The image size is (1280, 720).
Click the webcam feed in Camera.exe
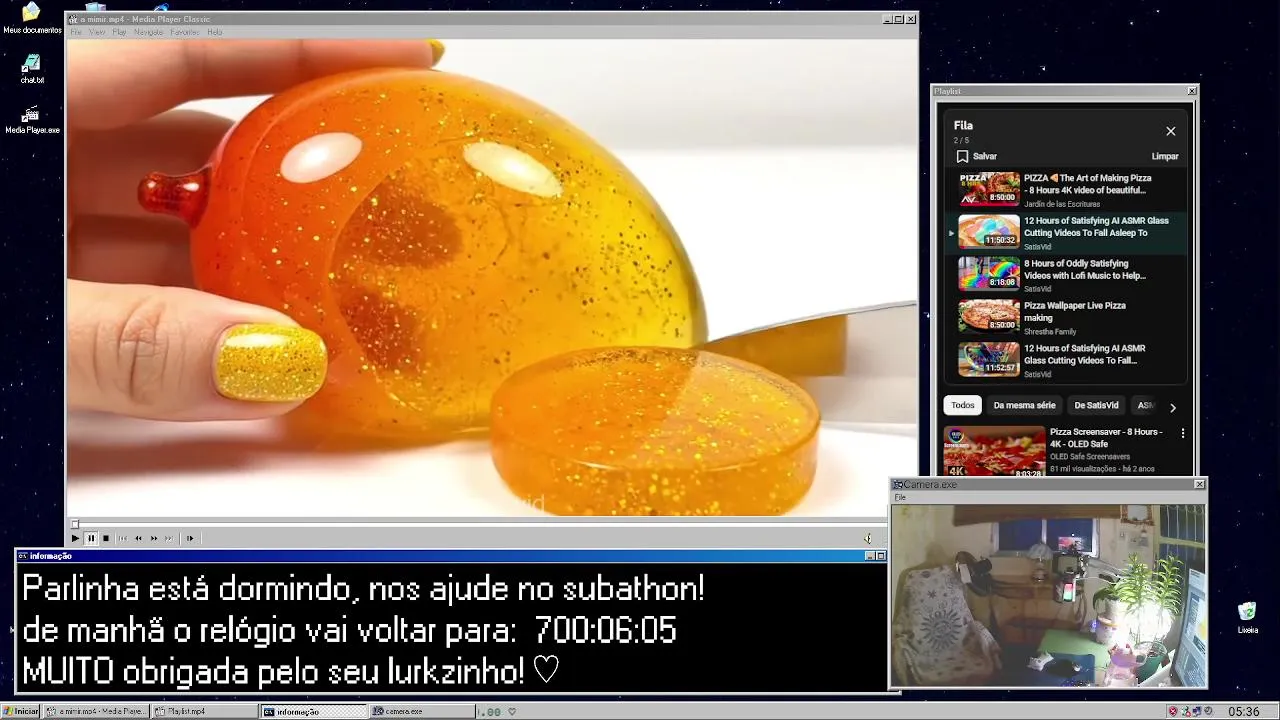[x=1047, y=595]
